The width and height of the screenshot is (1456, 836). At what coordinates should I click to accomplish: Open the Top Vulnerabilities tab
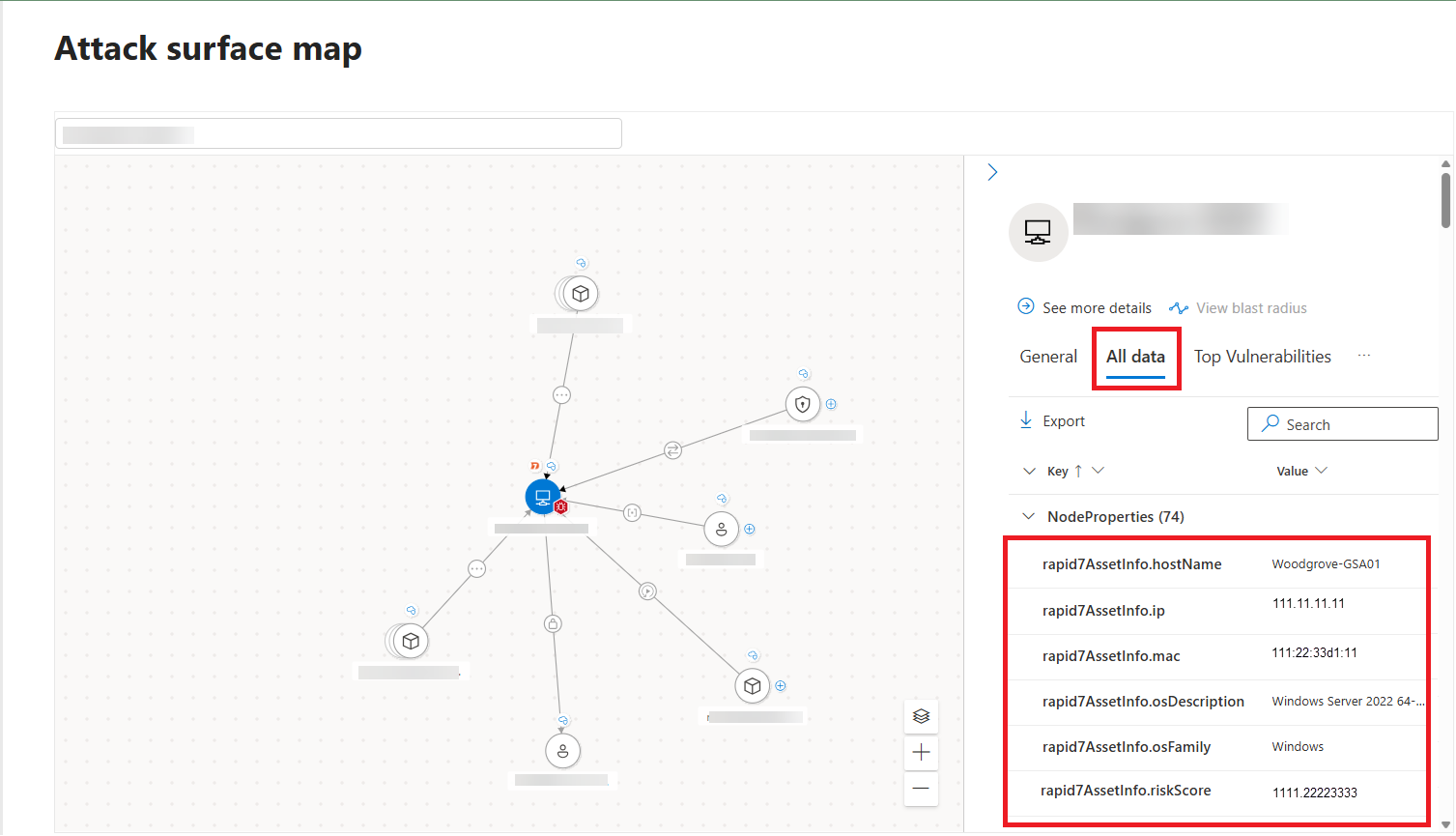pyautogui.click(x=1262, y=357)
